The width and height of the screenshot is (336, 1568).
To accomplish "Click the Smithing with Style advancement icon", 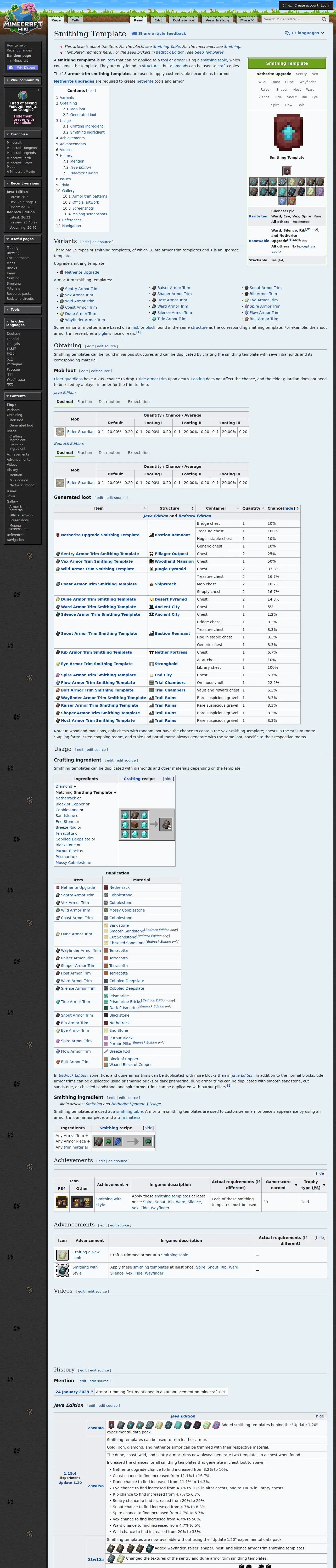I will pyautogui.click(x=62, y=1270).
